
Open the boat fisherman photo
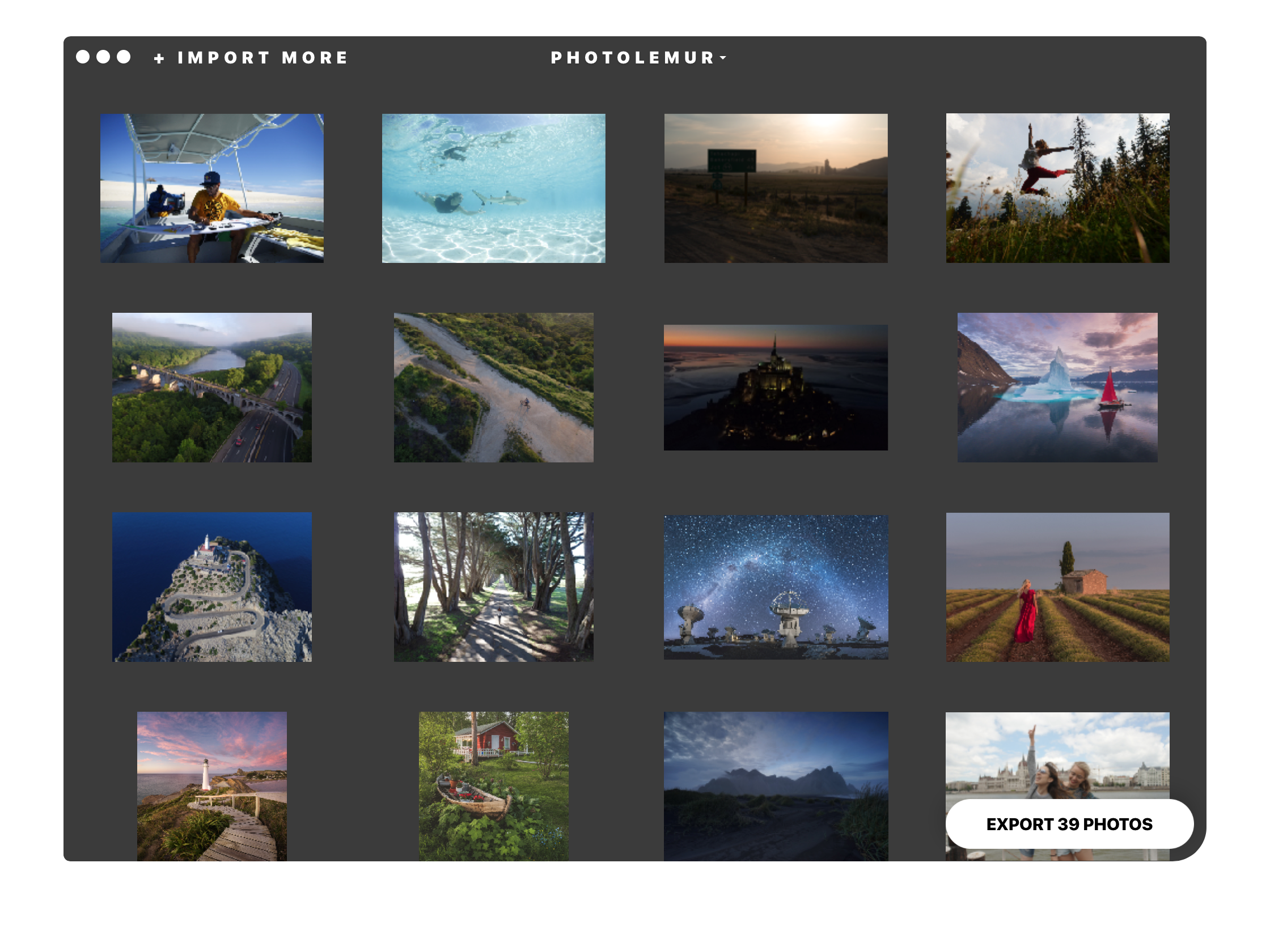(212, 188)
